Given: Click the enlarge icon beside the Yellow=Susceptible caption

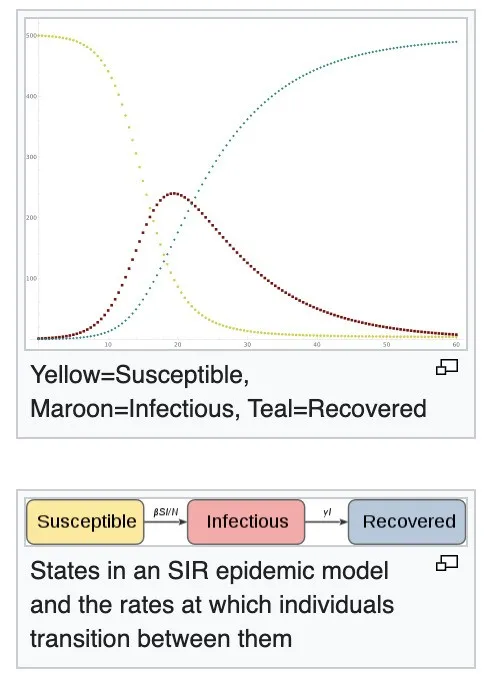Looking at the screenshot, I should (x=447, y=368).
